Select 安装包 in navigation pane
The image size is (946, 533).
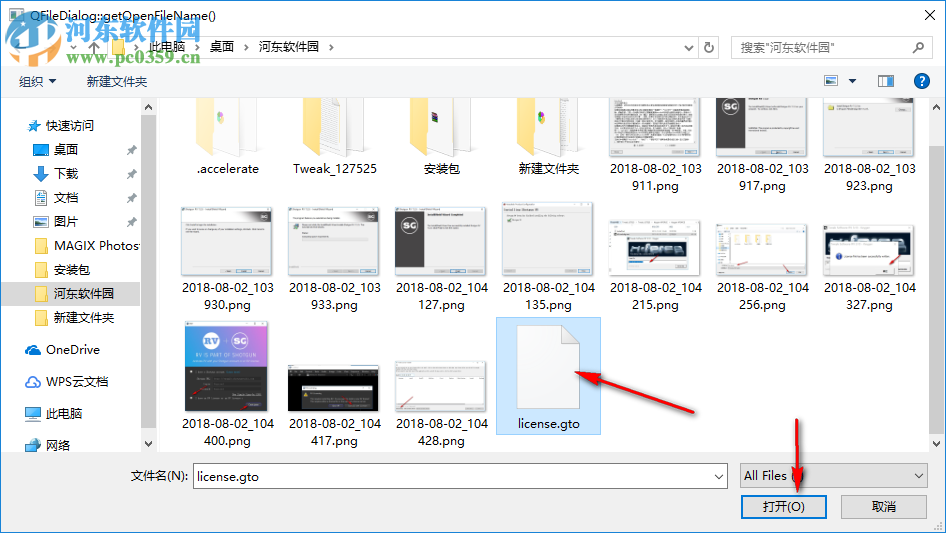[x=71, y=270]
